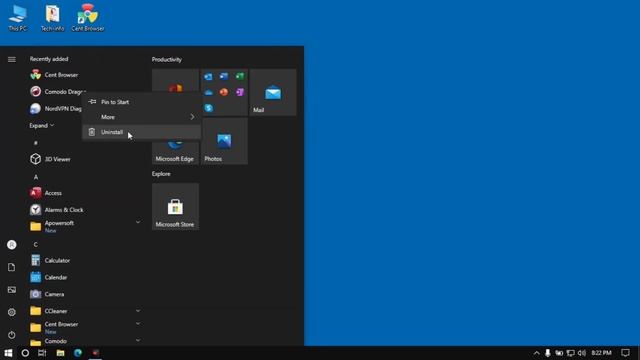Select This PC desktop icon
The image size is (640, 360).
point(18,18)
